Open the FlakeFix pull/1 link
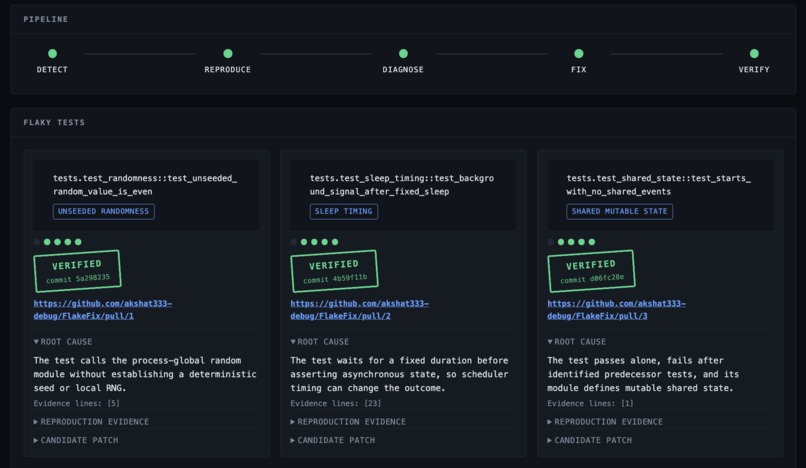Viewport: 806px width, 468px height. click(103, 310)
